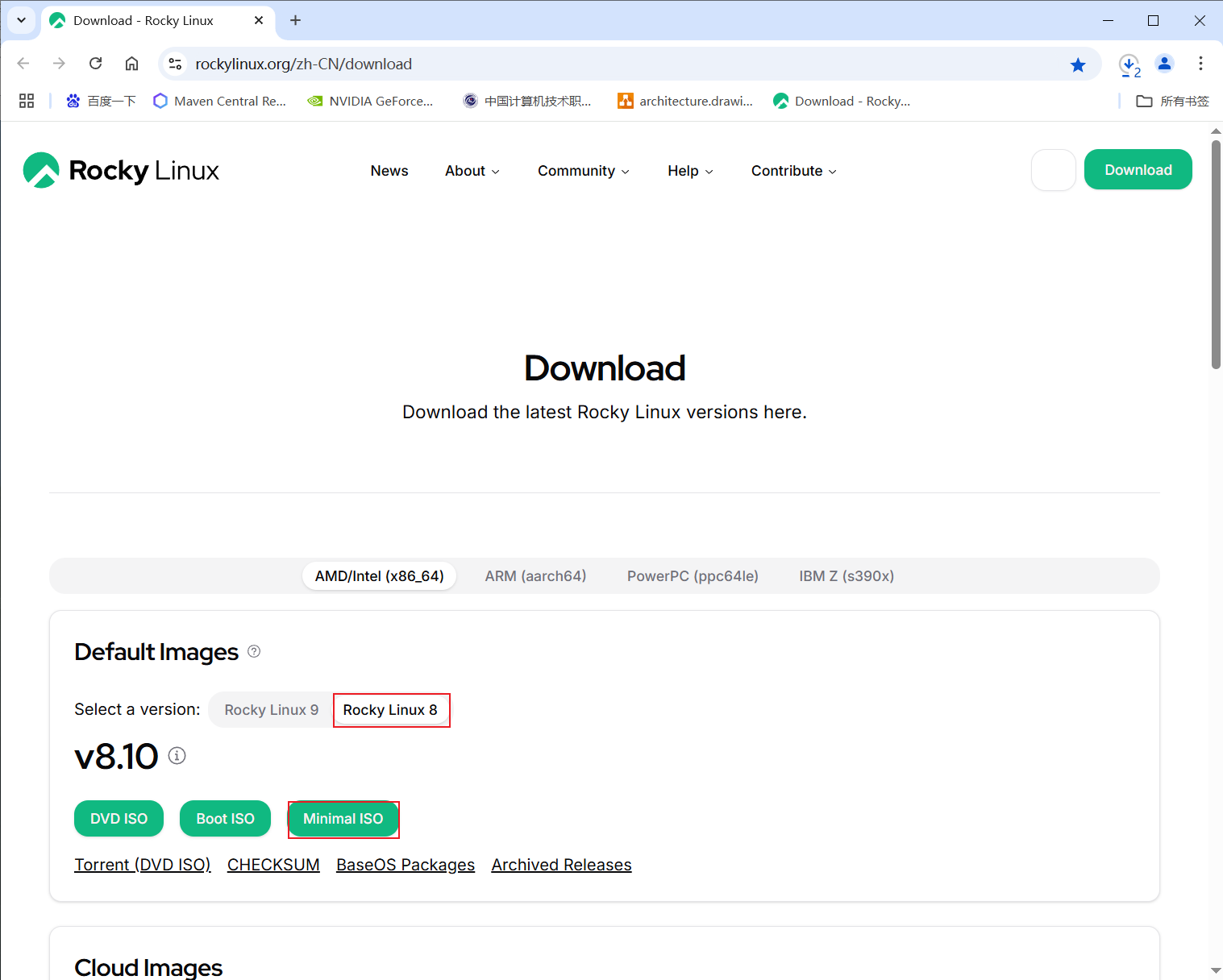
Task: Expand the Contribute menu
Action: [794, 171]
